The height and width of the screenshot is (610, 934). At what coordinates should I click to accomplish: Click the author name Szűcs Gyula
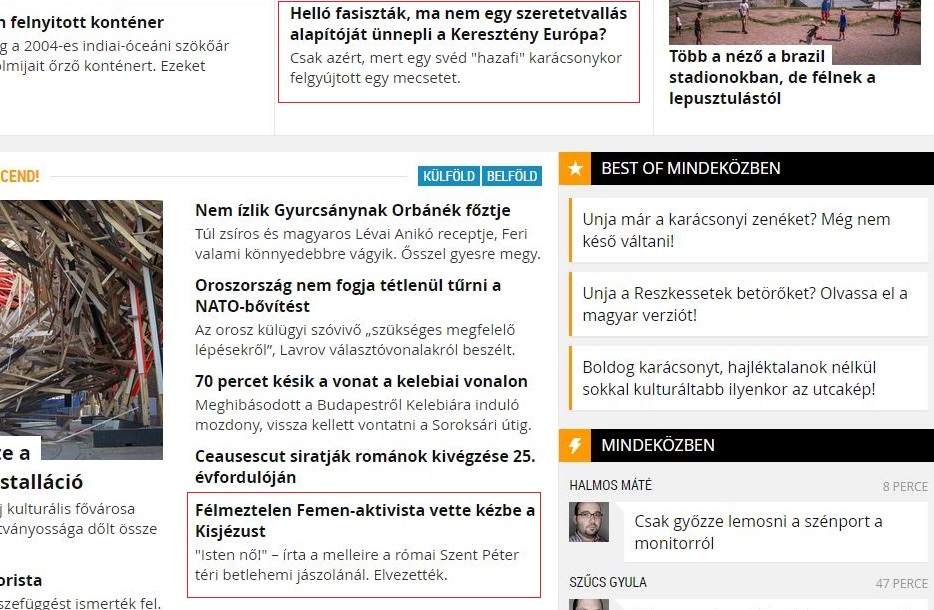[x=608, y=582]
